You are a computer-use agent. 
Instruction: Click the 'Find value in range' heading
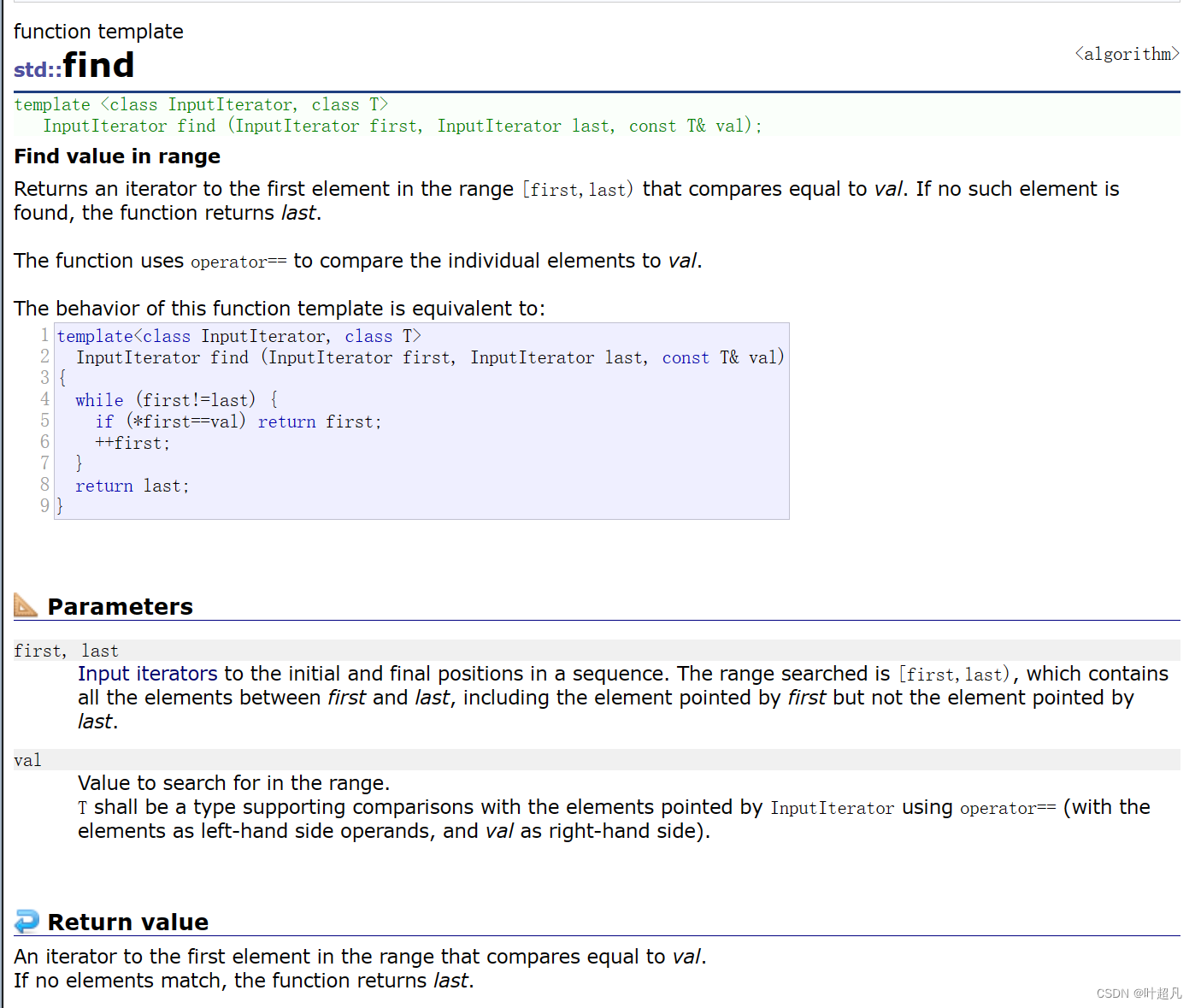[117, 156]
